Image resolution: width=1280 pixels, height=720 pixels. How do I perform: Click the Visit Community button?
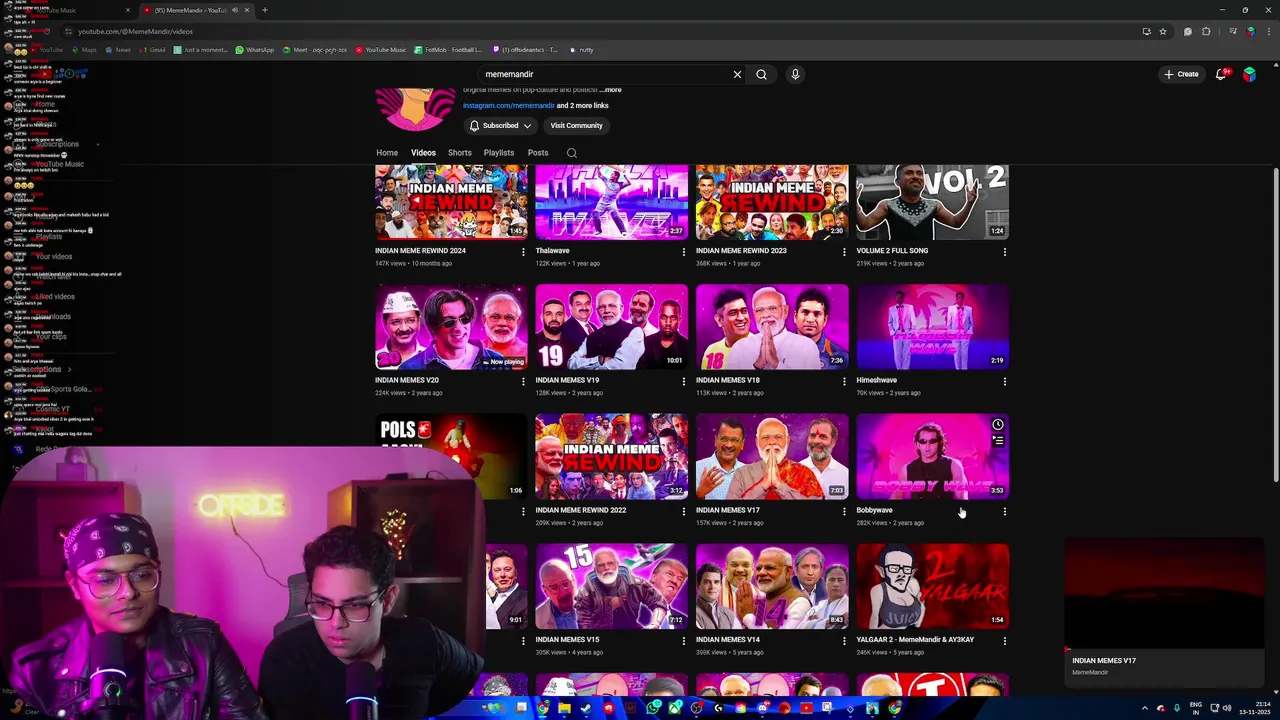click(576, 125)
